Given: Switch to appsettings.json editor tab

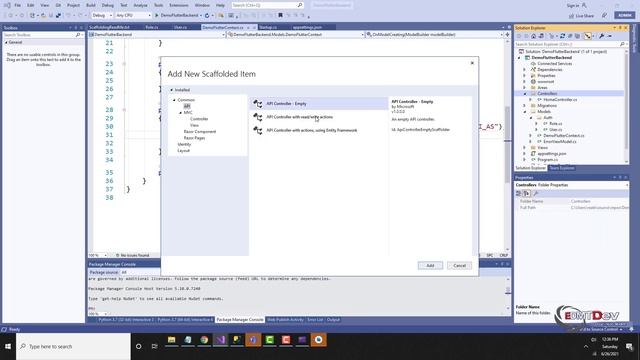Looking at the screenshot, I should (307, 27).
